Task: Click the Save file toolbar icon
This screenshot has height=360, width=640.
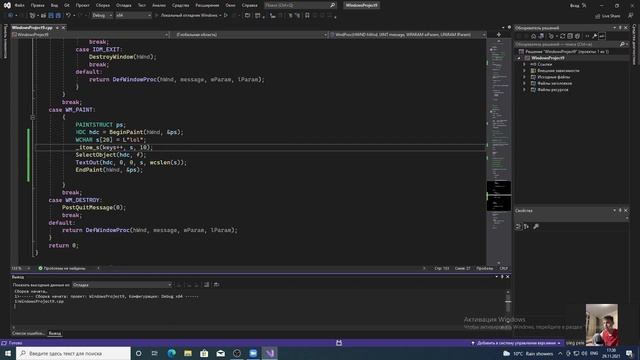Action: 51,16
